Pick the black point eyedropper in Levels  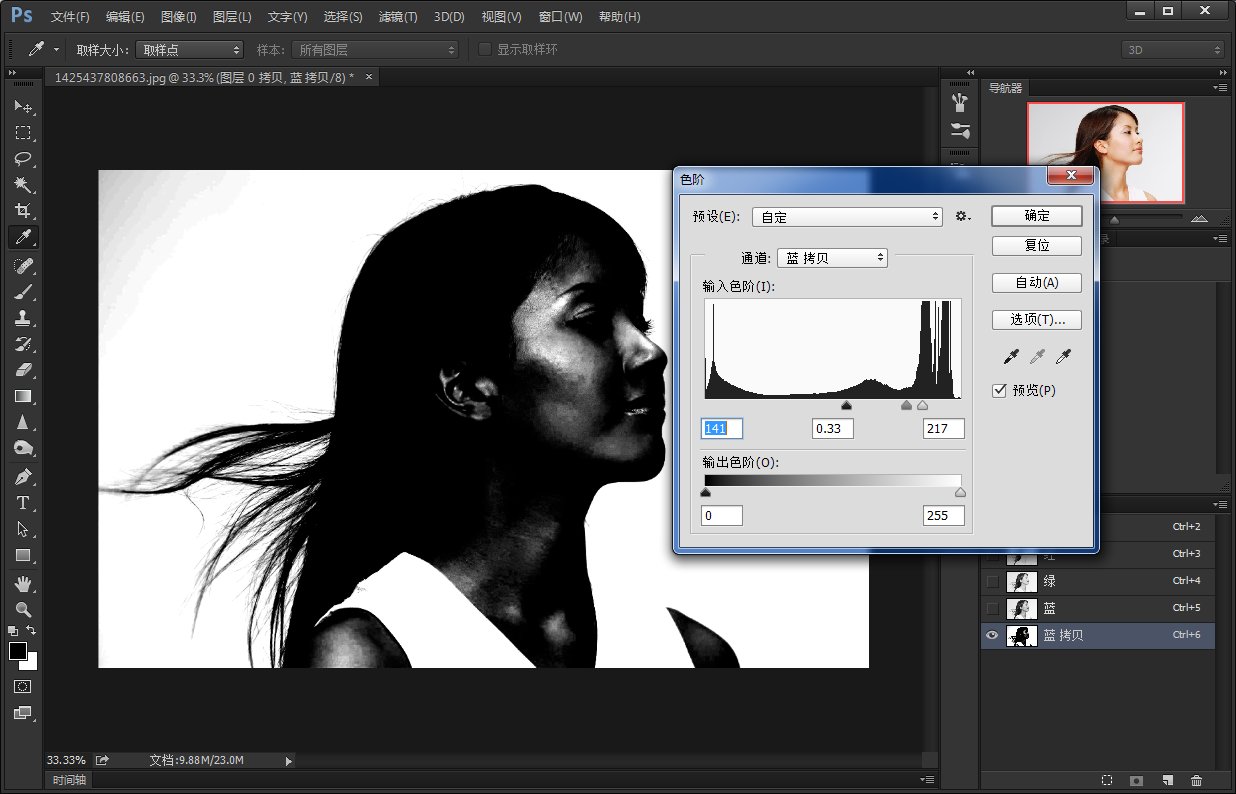1011,357
